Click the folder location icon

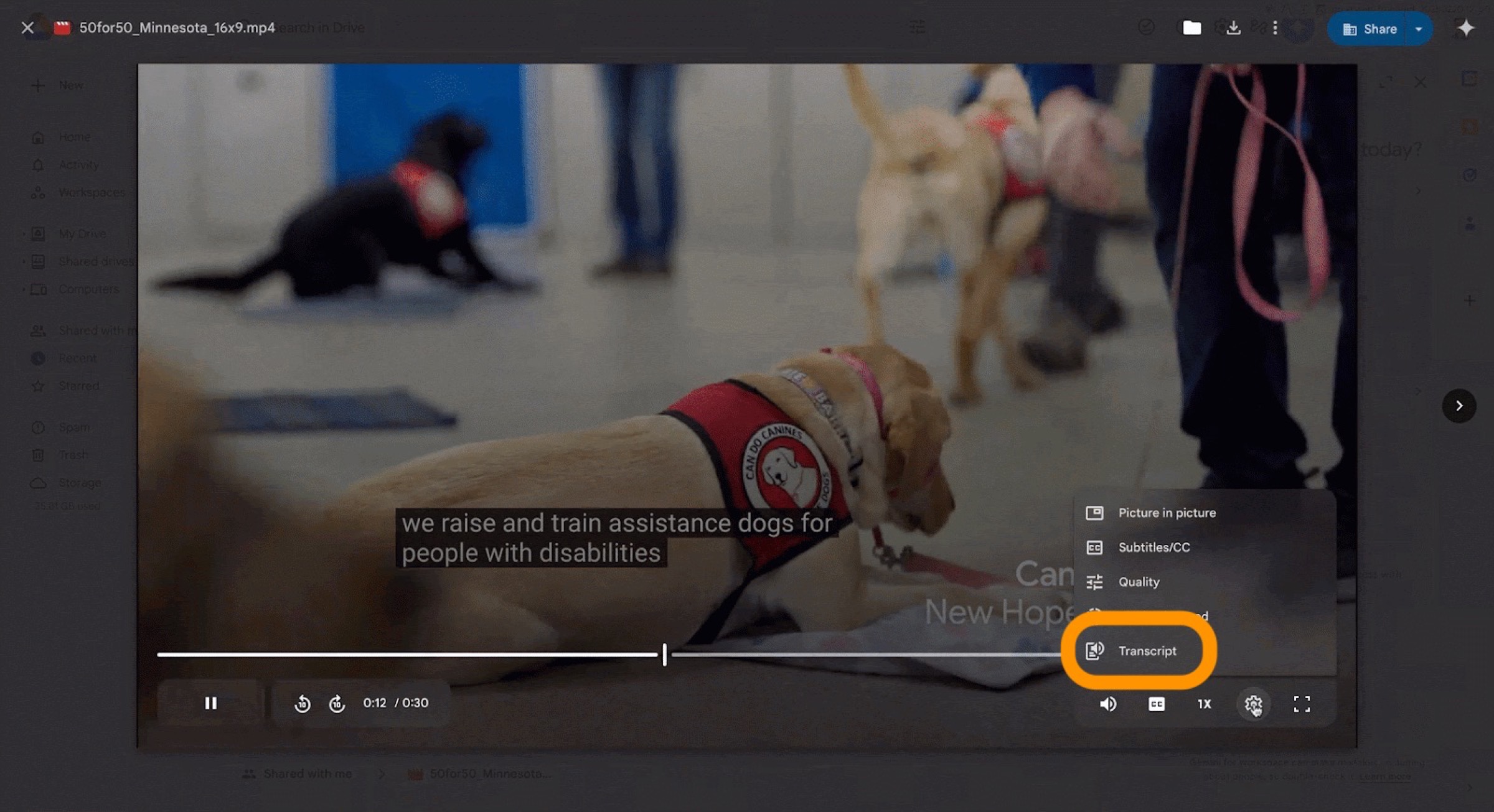tap(1191, 28)
